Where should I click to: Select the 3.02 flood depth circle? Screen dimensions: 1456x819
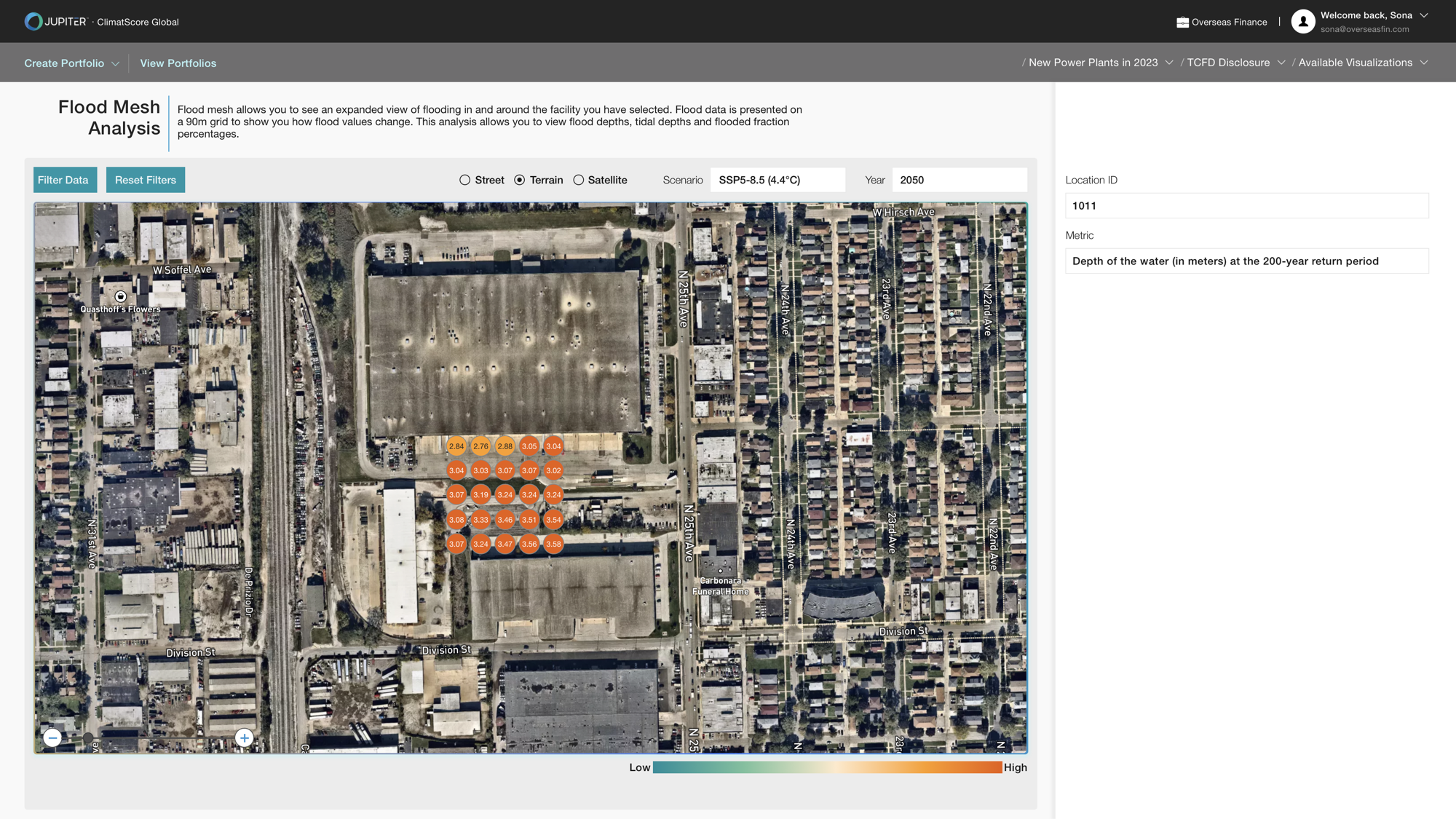553,470
